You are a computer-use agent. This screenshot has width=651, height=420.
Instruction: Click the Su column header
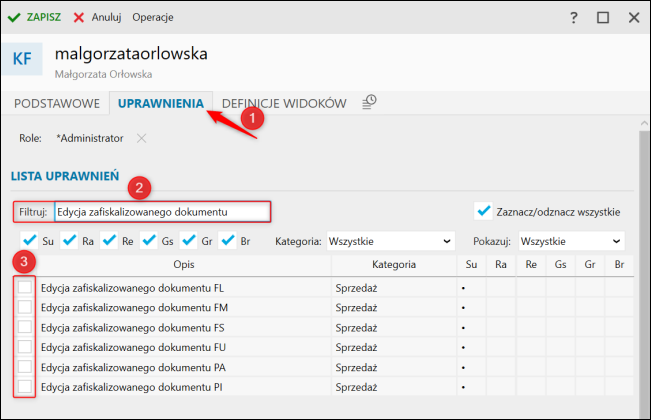pyautogui.click(x=471, y=265)
